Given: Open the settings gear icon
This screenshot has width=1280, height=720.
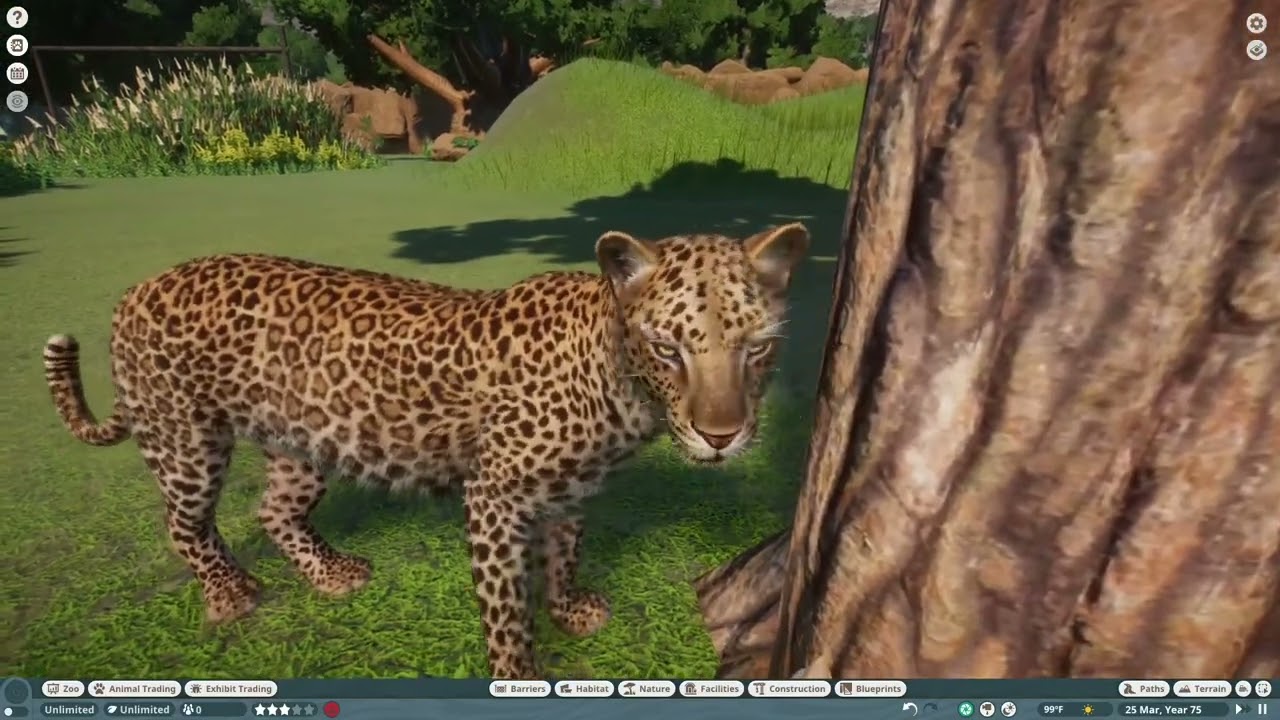Looking at the screenshot, I should [1257, 23].
